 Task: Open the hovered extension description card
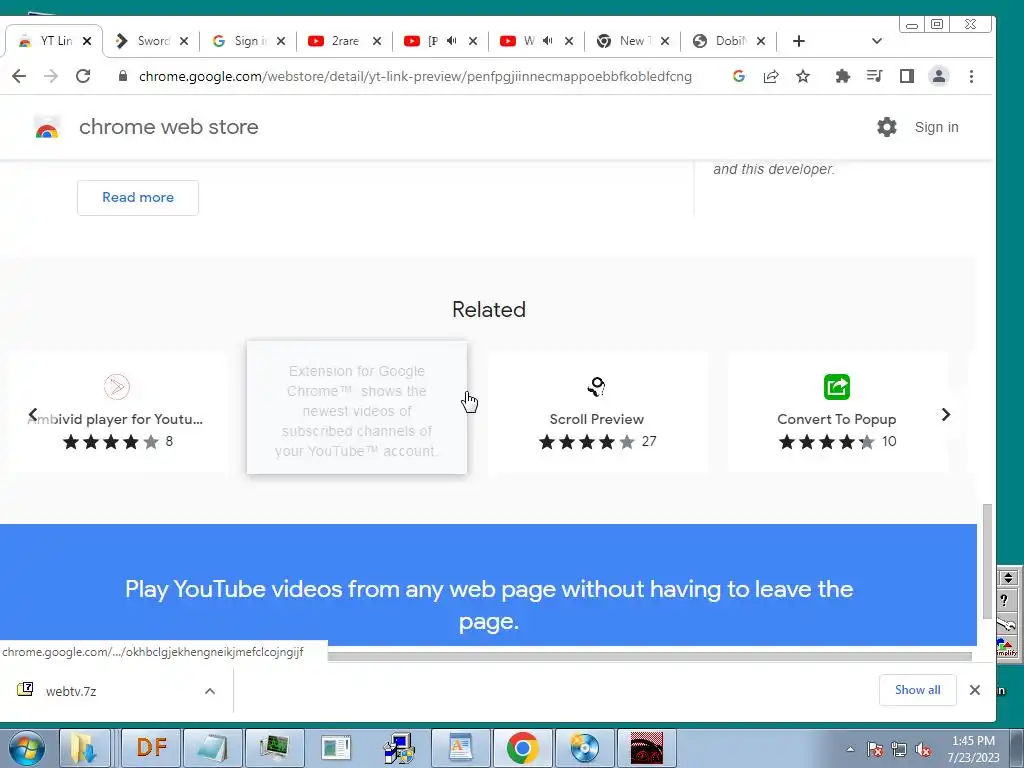[x=357, y=408]
